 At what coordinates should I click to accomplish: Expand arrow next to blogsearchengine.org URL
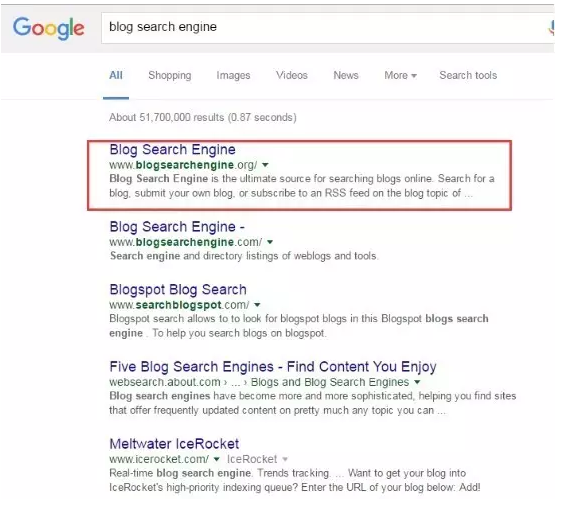click(265, 165)
